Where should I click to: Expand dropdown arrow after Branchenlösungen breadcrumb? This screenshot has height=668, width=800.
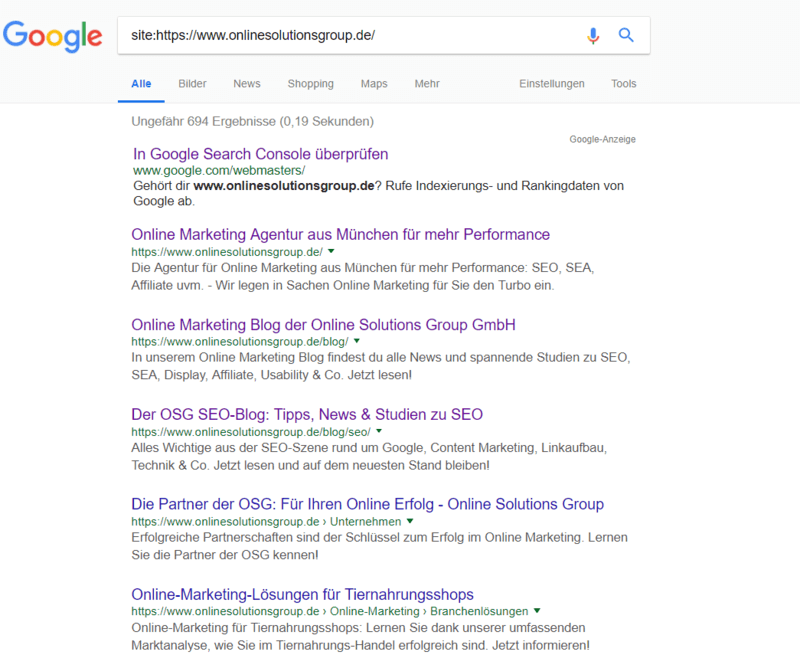[x=537, y=611]
